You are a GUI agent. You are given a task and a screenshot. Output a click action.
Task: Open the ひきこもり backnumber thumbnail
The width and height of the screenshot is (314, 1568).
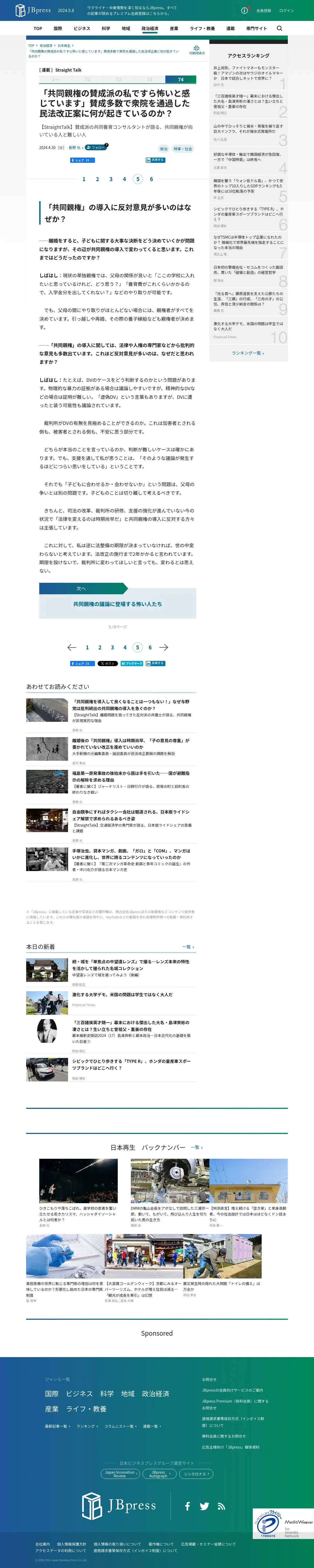point(78,1181)
